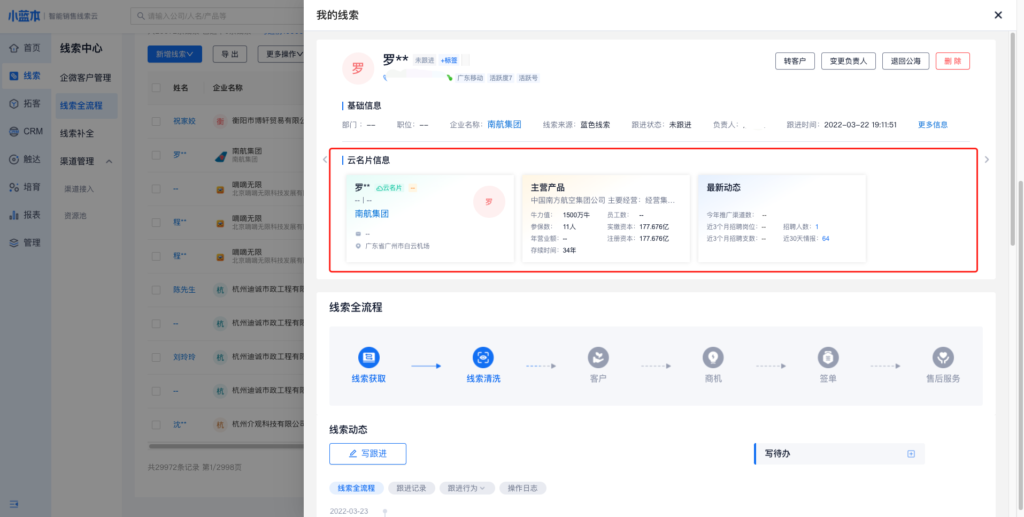
Task: Expand the 新增线索 dropdown button
Action: tap(176, 53)
